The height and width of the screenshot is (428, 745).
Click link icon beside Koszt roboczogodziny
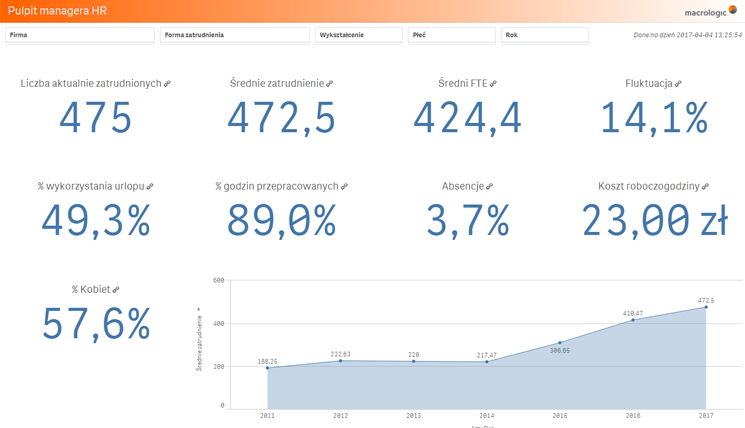pyautogui.click(x=705, y=187)
